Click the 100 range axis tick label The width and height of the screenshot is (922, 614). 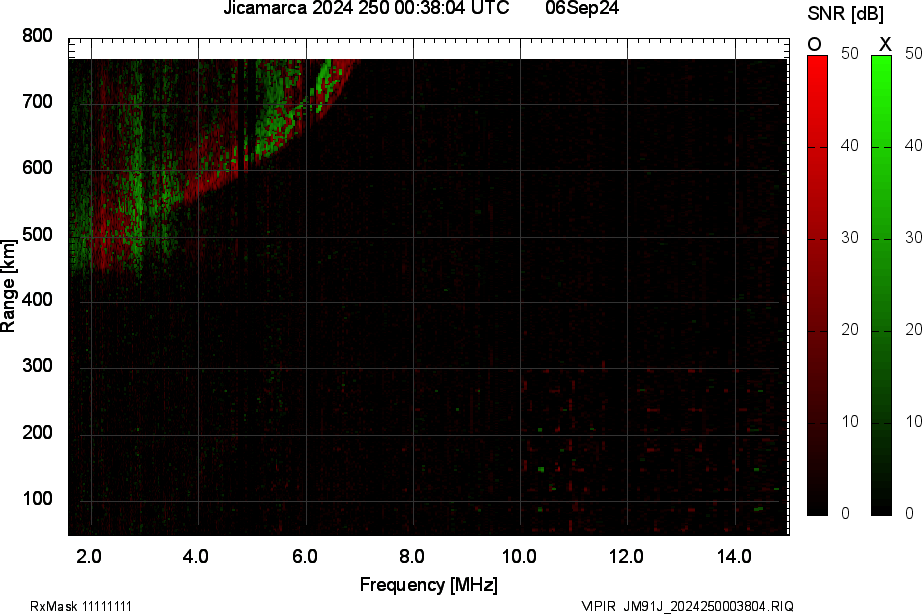coord(37,499)
